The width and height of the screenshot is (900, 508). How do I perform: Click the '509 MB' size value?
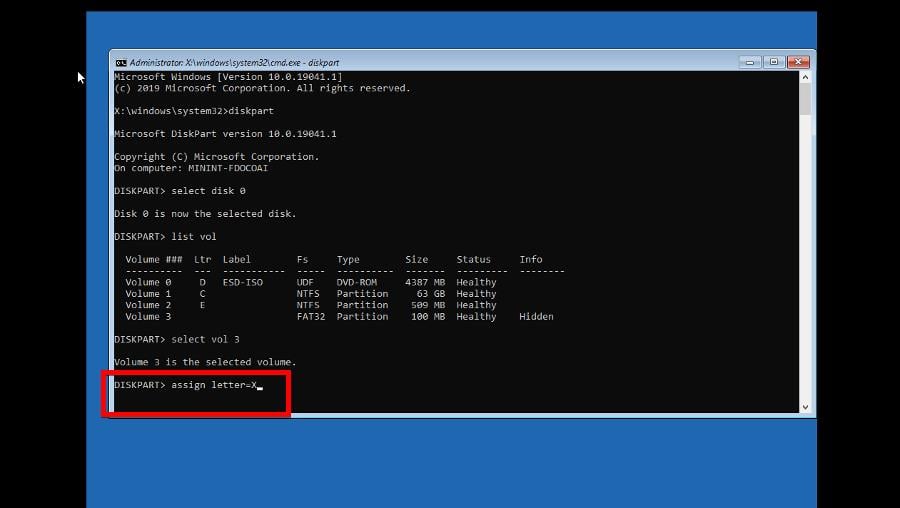coord(428,305)
